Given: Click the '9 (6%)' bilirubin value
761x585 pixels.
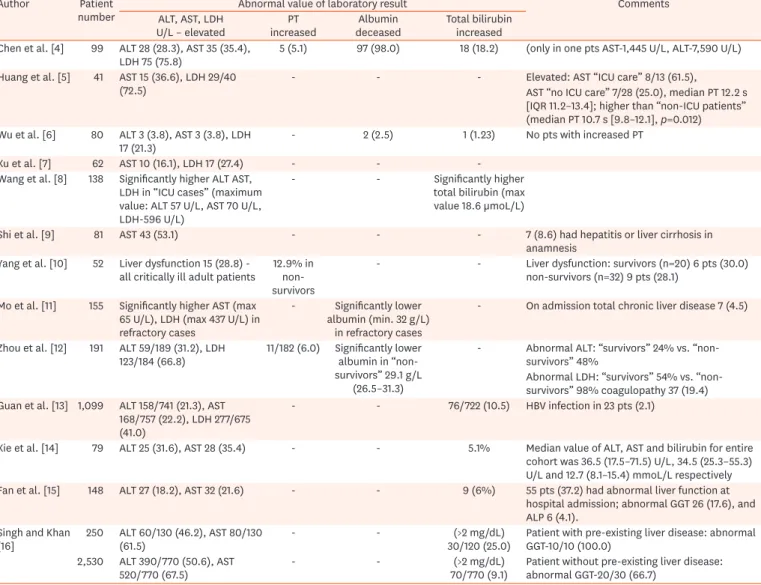Looking at the screenshot, I should point(479,490).
